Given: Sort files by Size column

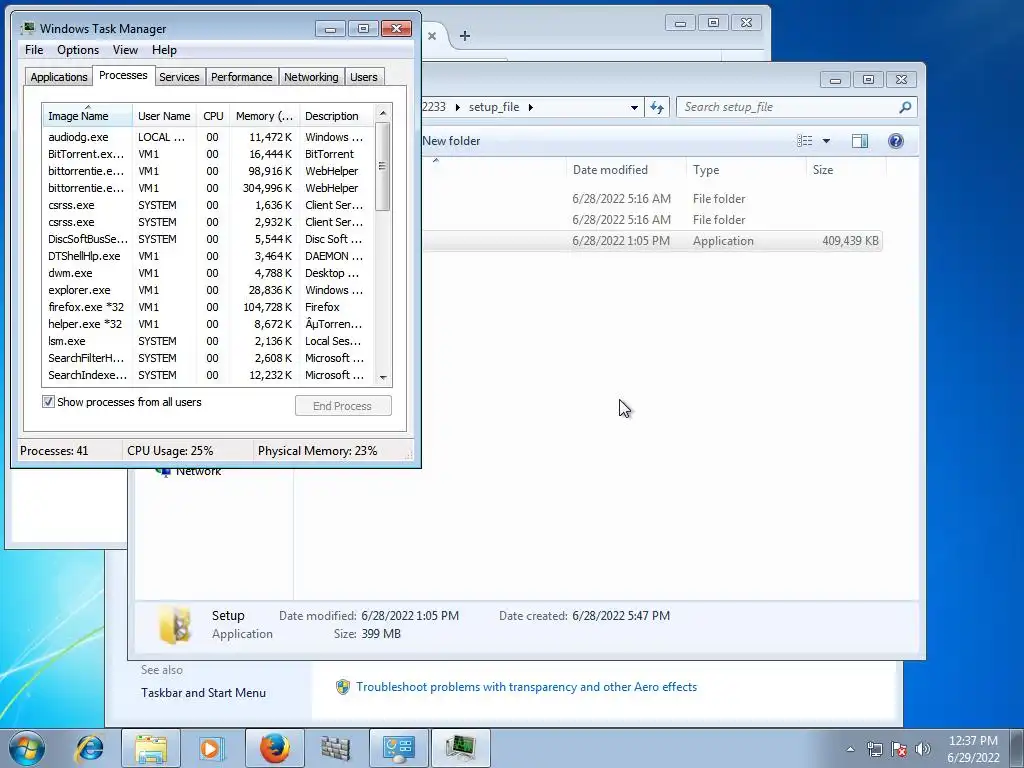Looking at the screenshot, I should pyautogui.click(x=846, y=170).
